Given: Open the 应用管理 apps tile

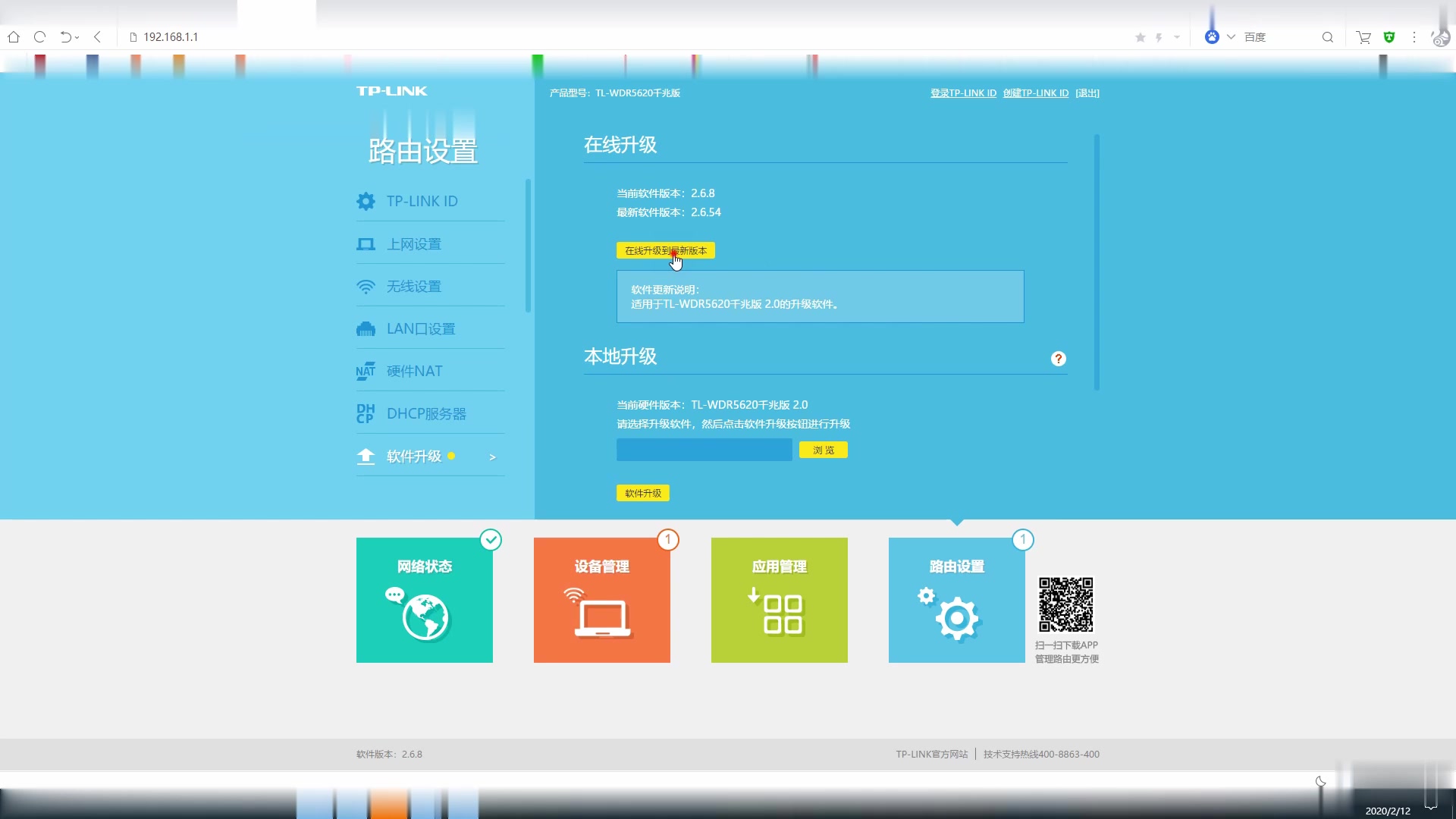Looking at the screenshot, I should click(x=780, y=600).
